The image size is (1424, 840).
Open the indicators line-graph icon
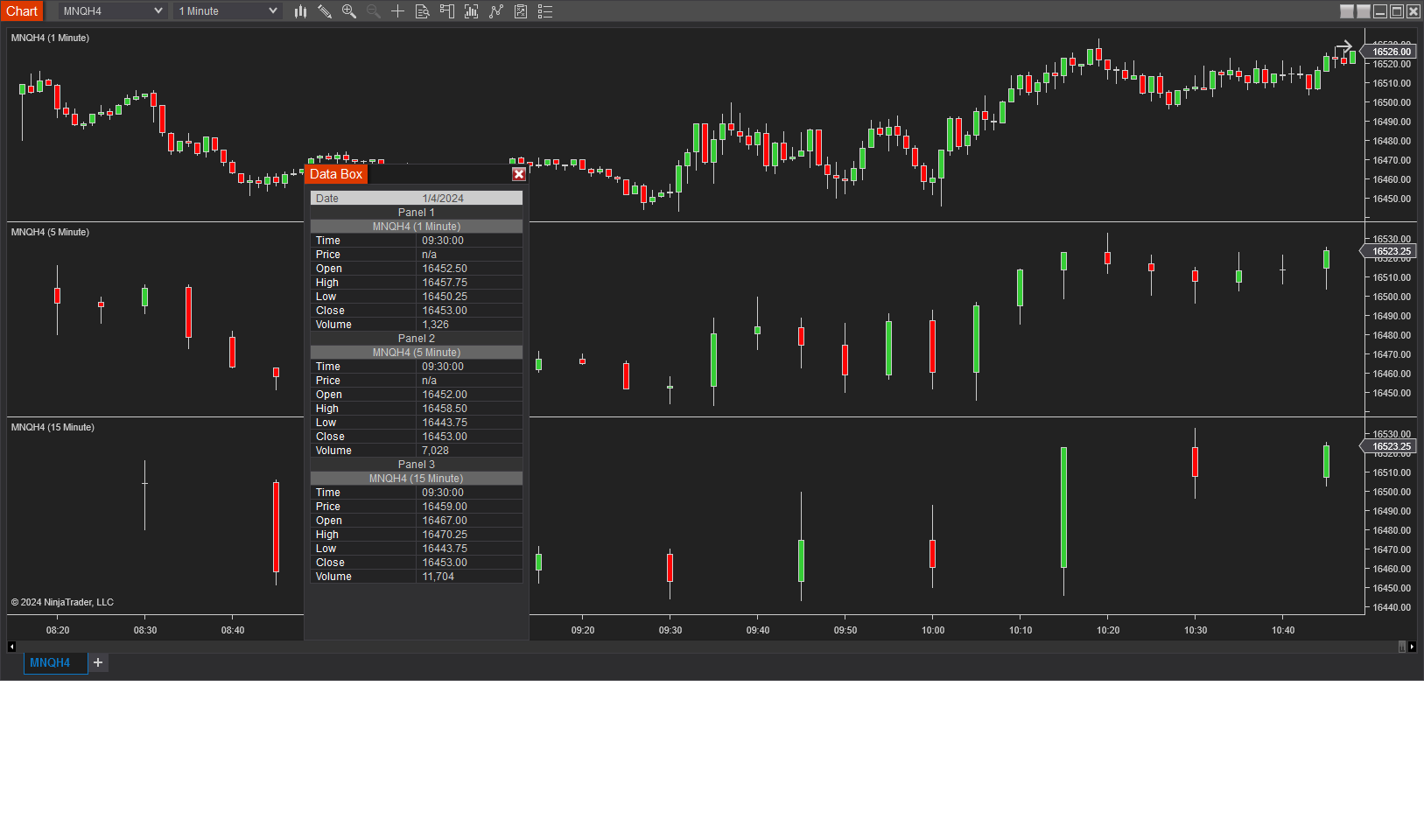[496, 11]
